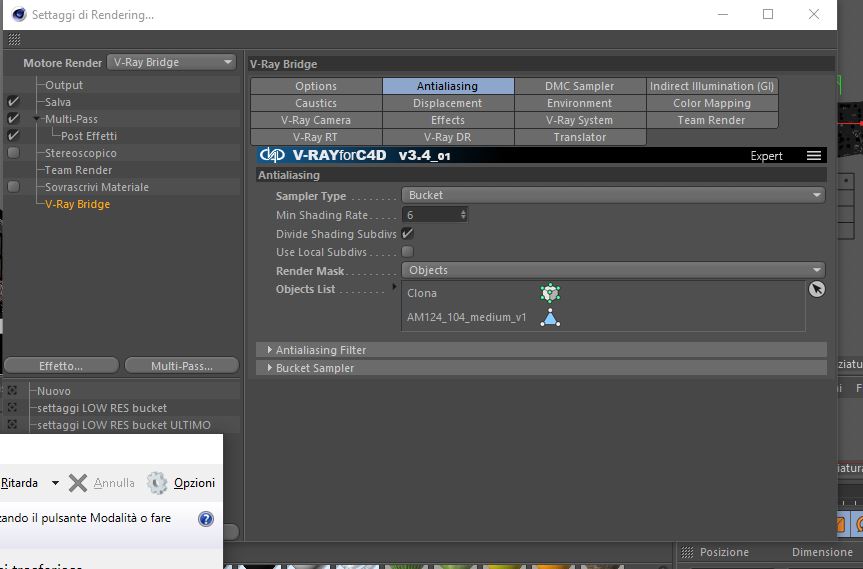Select V-Ray Bridge in the settings tree
The width and height of the screenshot is (863, 569).
tap(78, 204)
